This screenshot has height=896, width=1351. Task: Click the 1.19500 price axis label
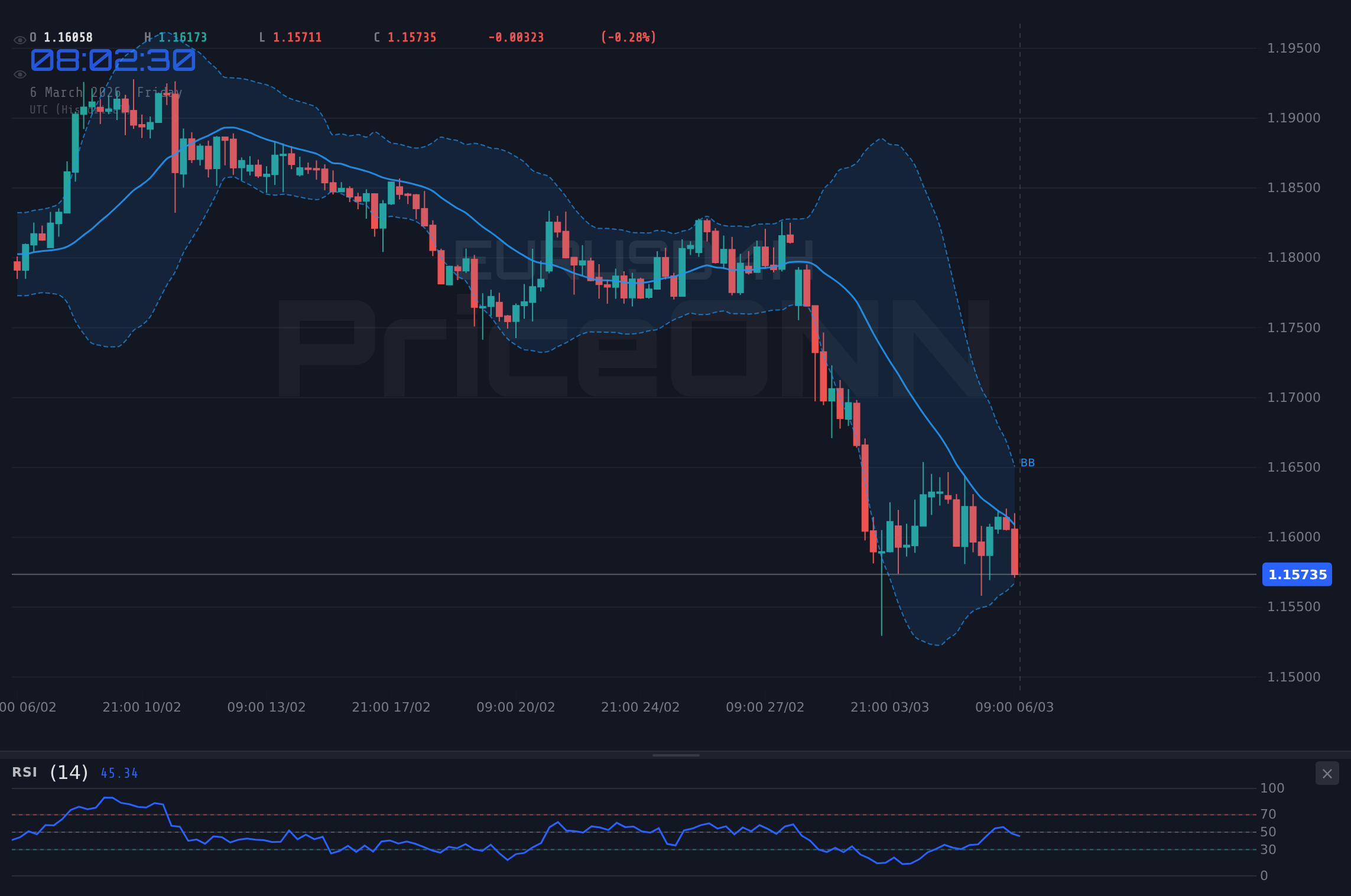point(1294,48)
